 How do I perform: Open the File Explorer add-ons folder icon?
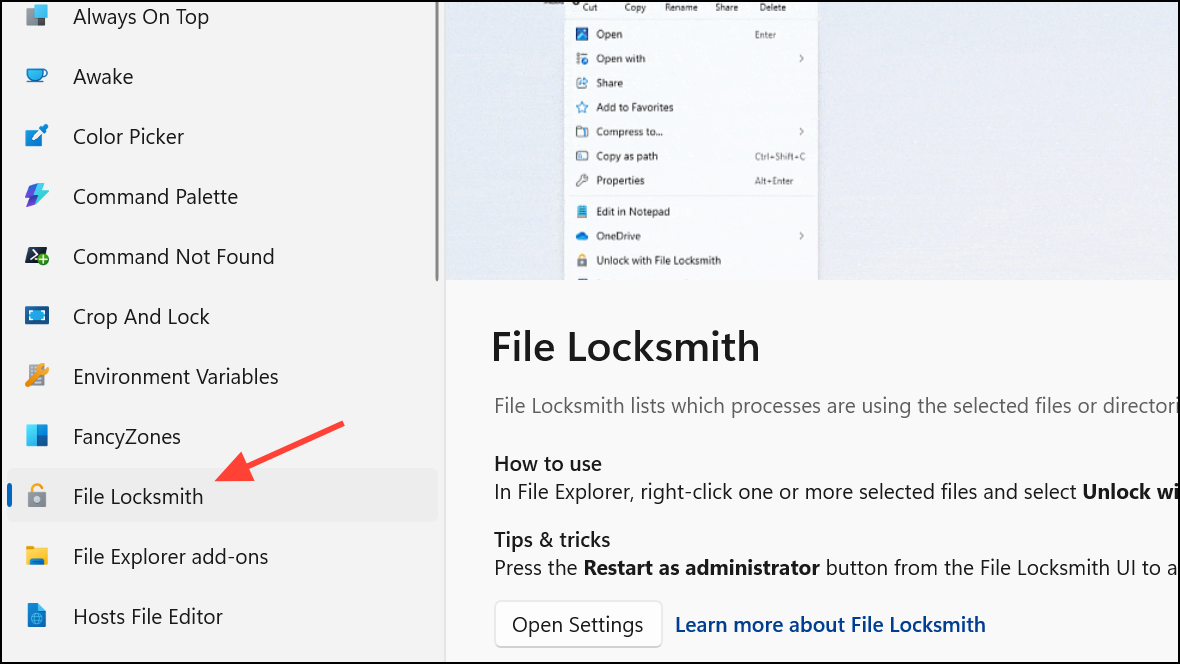coord(37,556)
